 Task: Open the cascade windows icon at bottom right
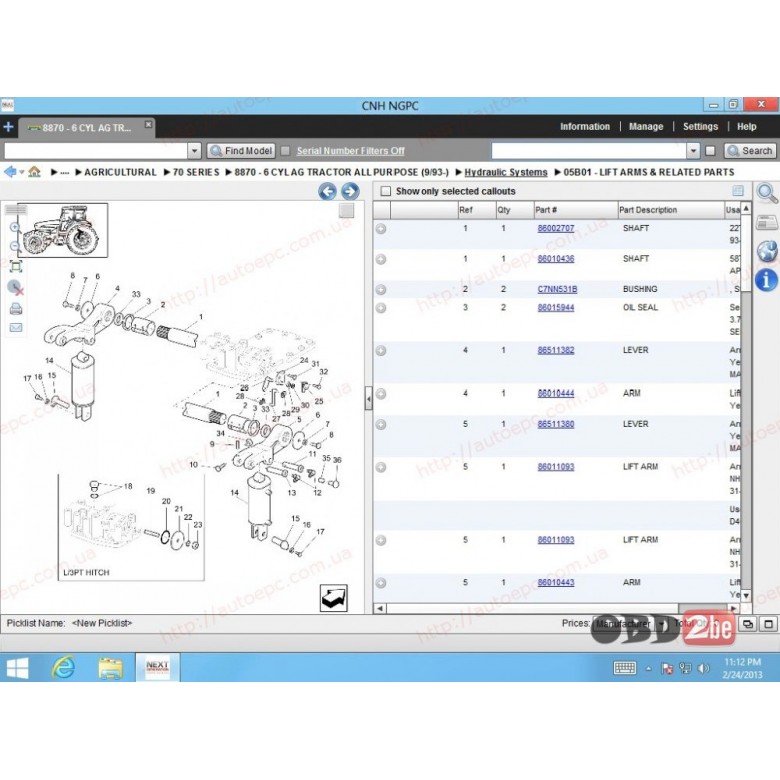748,624
